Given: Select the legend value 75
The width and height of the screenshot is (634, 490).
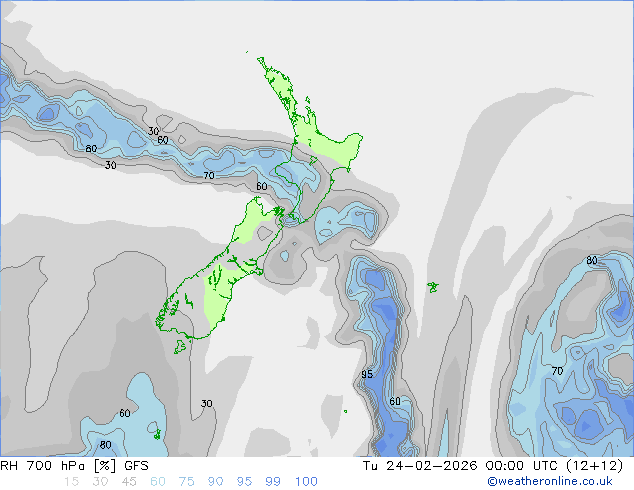Looking at the screenshot, I should (186, 482).
